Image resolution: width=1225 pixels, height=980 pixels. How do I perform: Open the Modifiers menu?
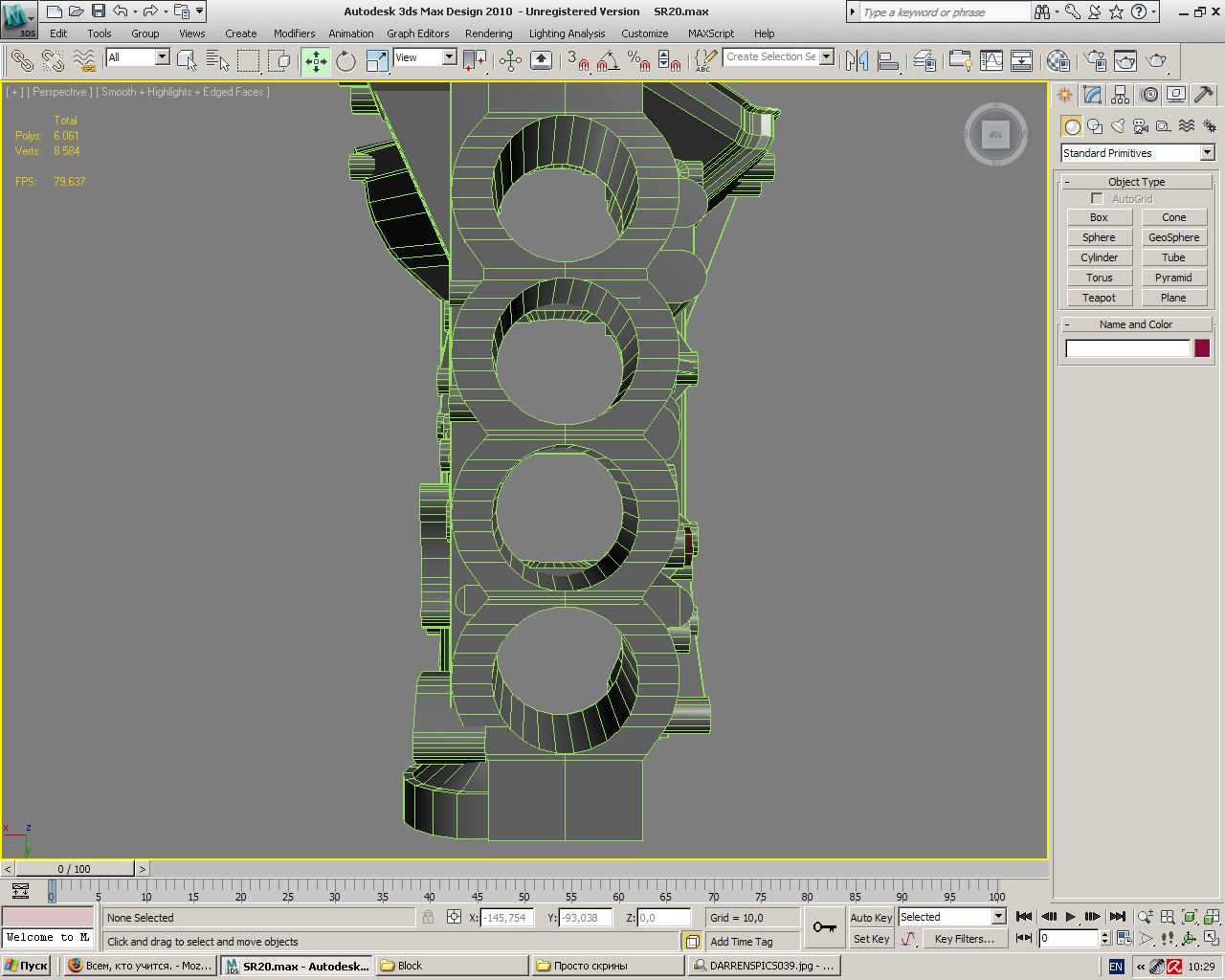294,33
